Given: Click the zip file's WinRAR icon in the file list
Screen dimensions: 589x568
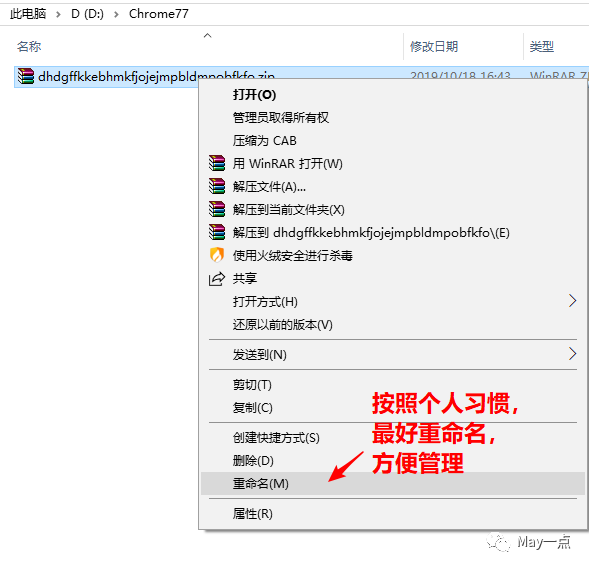Looking at the screenshot, I should [26, 76].
